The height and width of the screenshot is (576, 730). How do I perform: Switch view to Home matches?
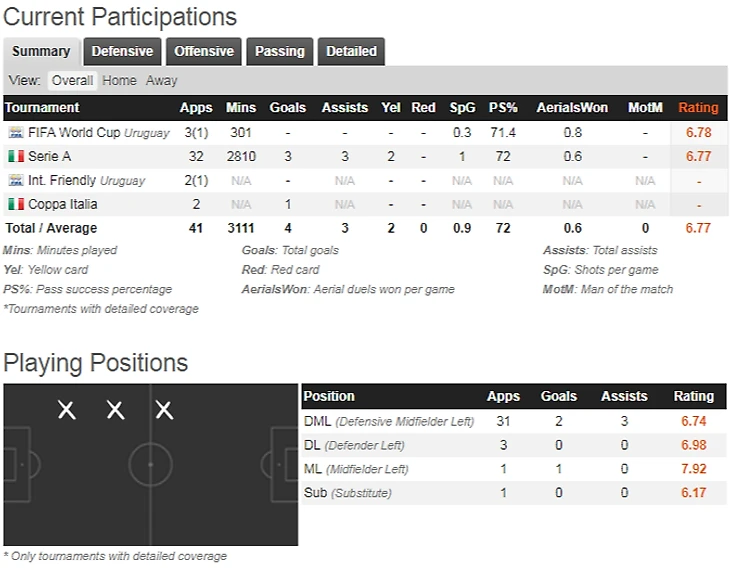click(x=119, y=80)
